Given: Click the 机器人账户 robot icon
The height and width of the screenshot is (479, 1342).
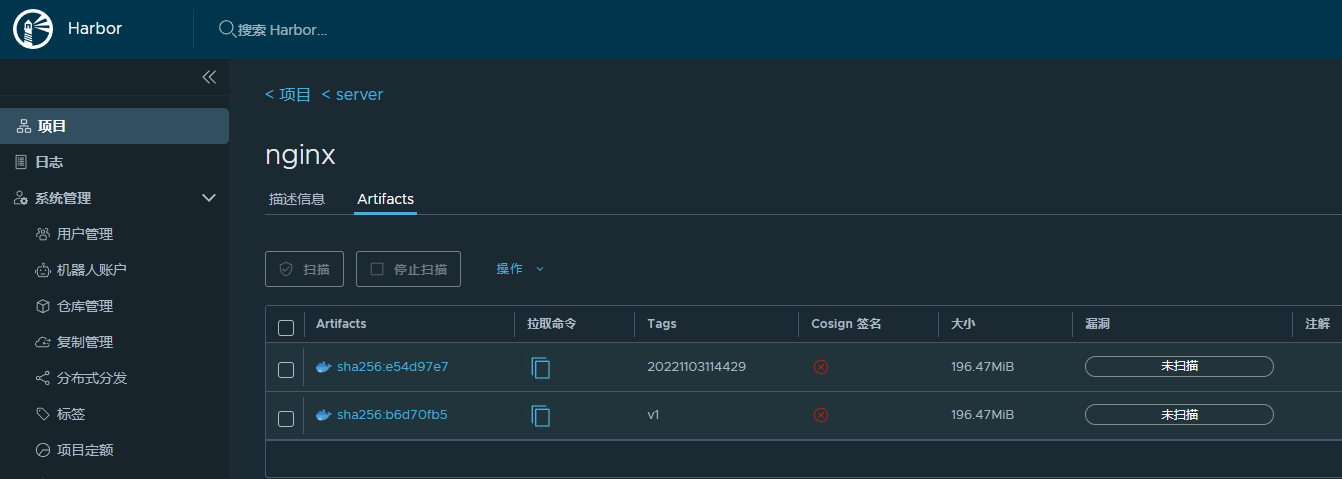Looking at the screenshot, I should coord(43,270).
